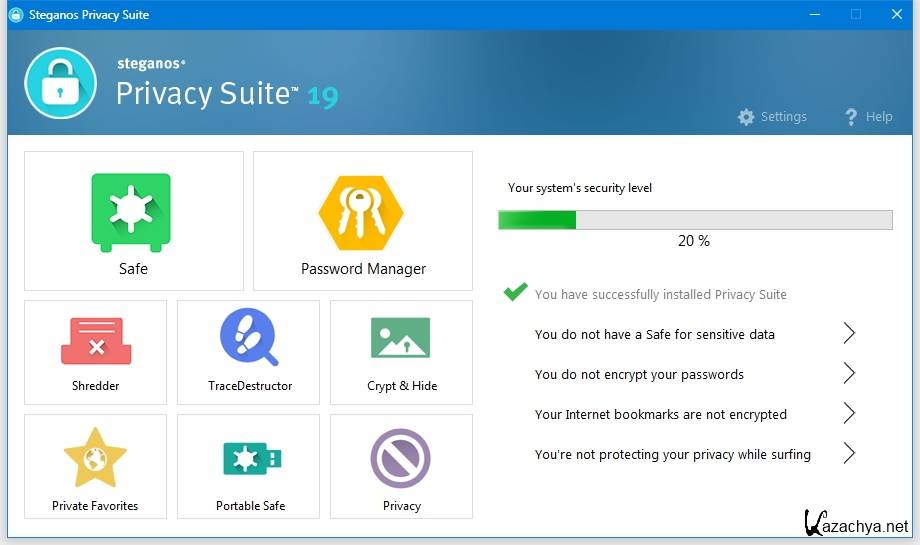Open the Private Favorites star icon
Screen dimensions: 920x545
[95, 458]
